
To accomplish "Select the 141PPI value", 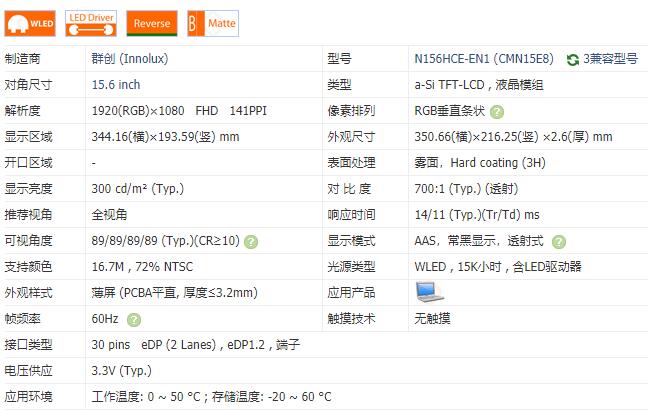I will [248, 111].
